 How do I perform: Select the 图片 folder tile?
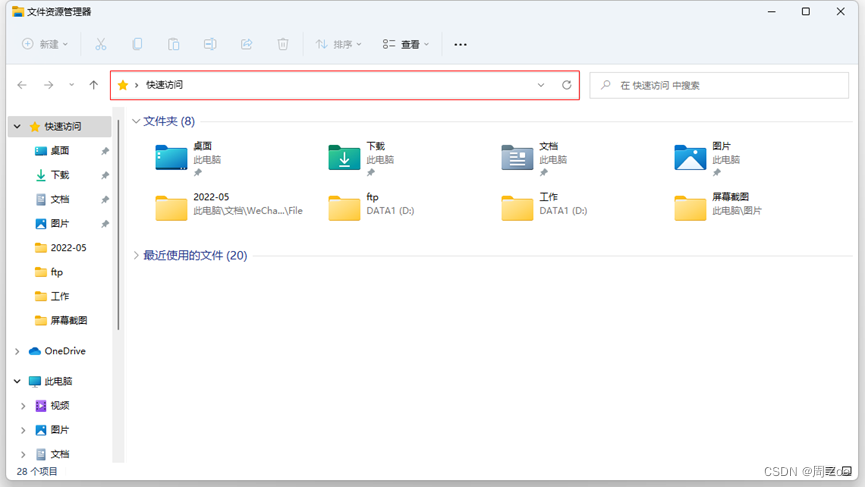pos(708,158)
